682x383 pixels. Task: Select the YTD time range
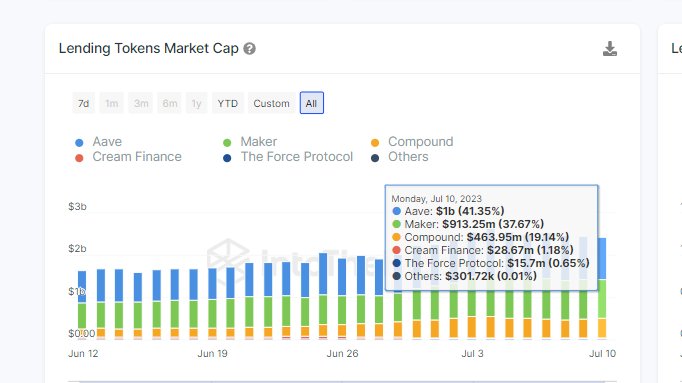pyautogui.click(x=228, y=103)
